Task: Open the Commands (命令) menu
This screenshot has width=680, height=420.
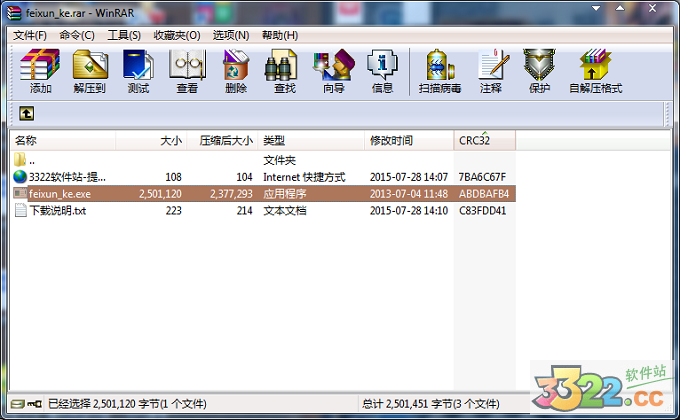Action: pos(77,35)
